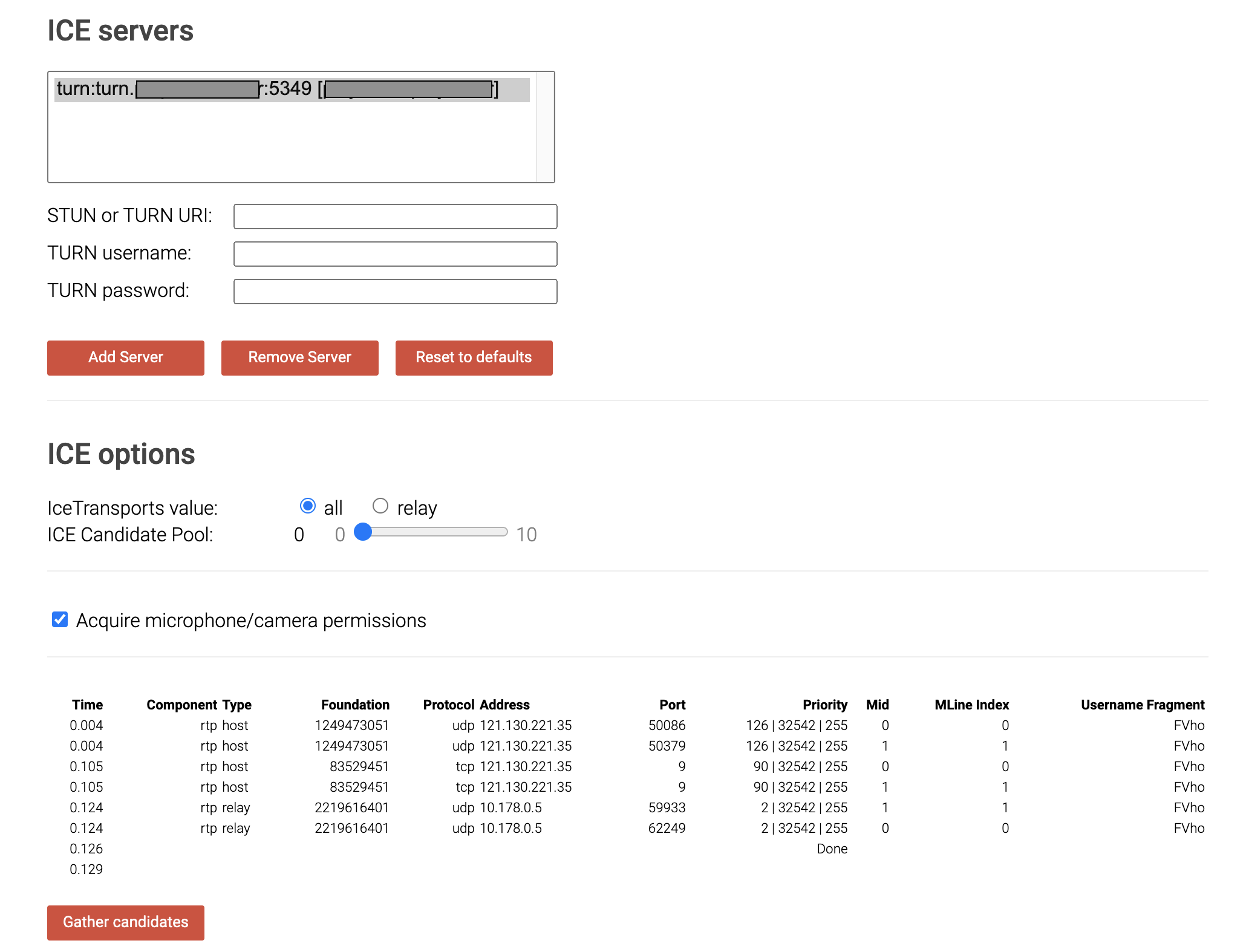Image resolution: width=1246 pixels, height=952 pixels.
Task: Click the Username Fragment column header
Action: (x=1142, y=705)
